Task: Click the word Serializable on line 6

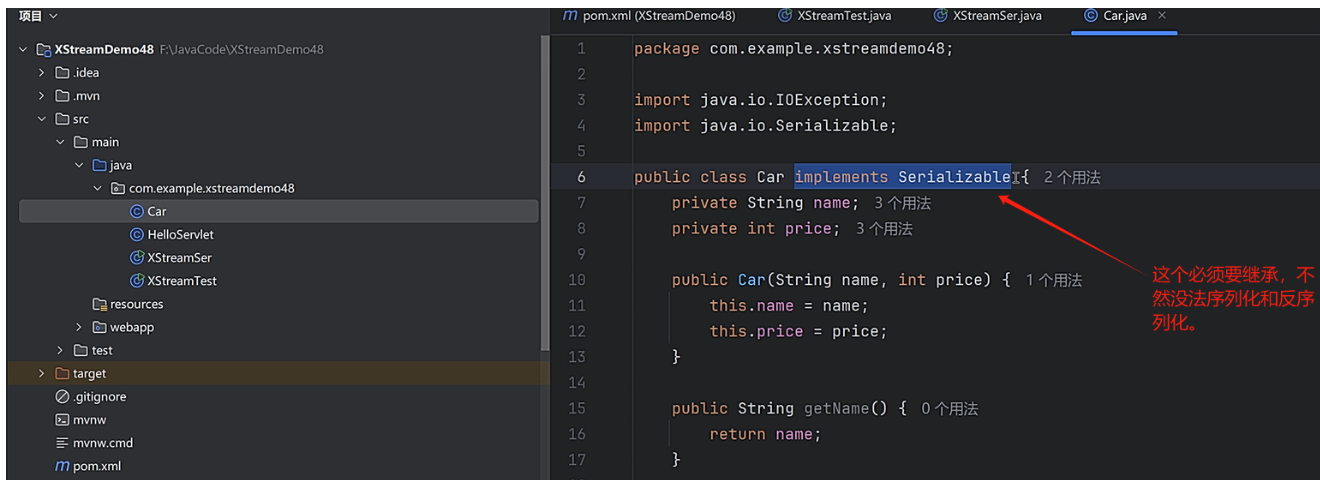Action: pos(954,177)
